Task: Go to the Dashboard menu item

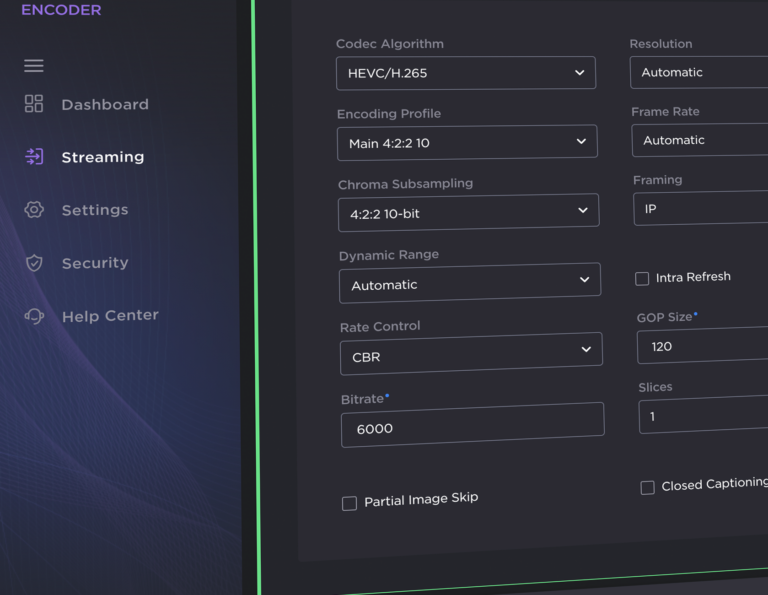Action: pyautogui.click(x=104, y=104)
